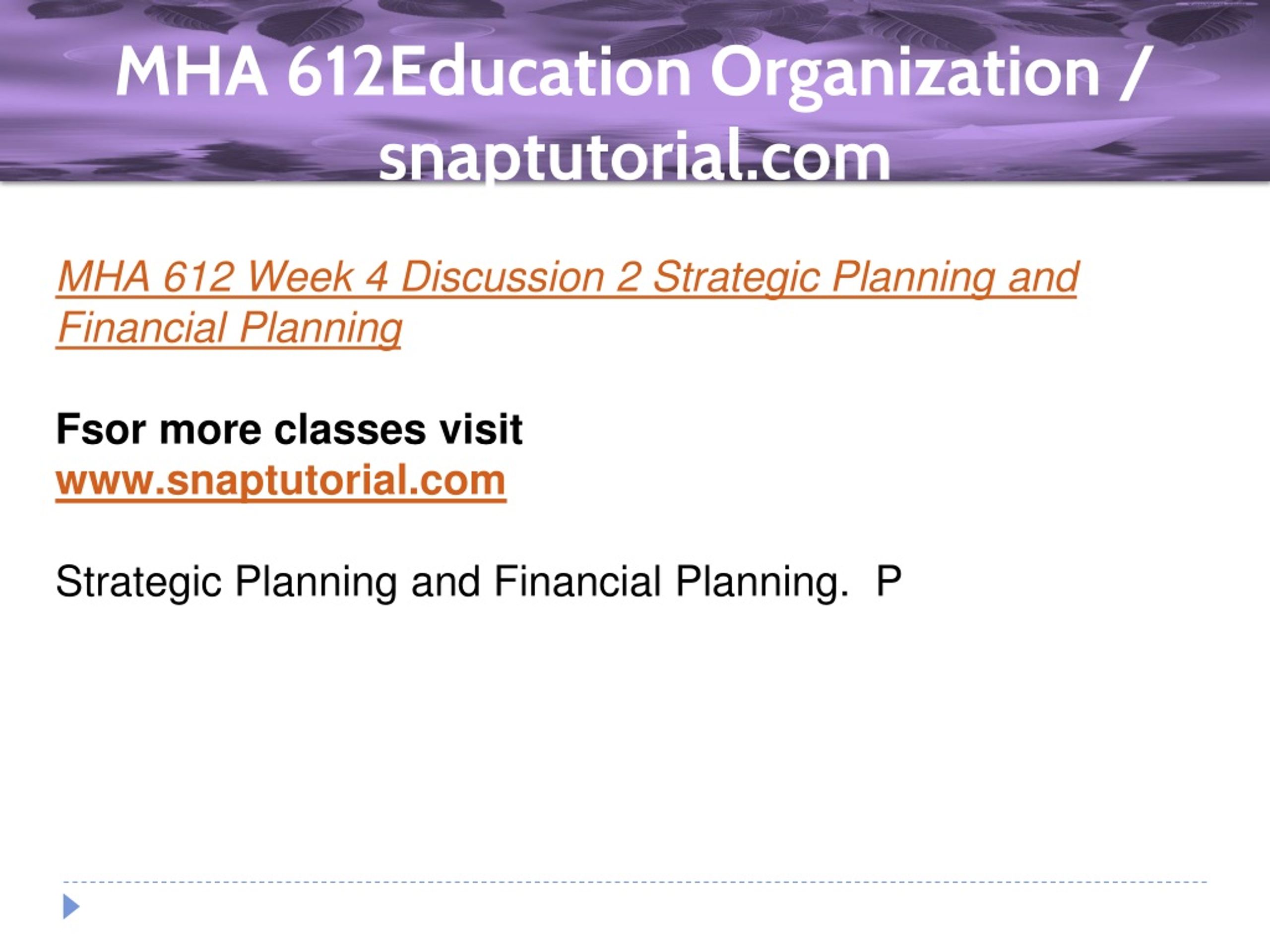Select the 'MHA 612Education Organization /' heading line

pos(634,73)
